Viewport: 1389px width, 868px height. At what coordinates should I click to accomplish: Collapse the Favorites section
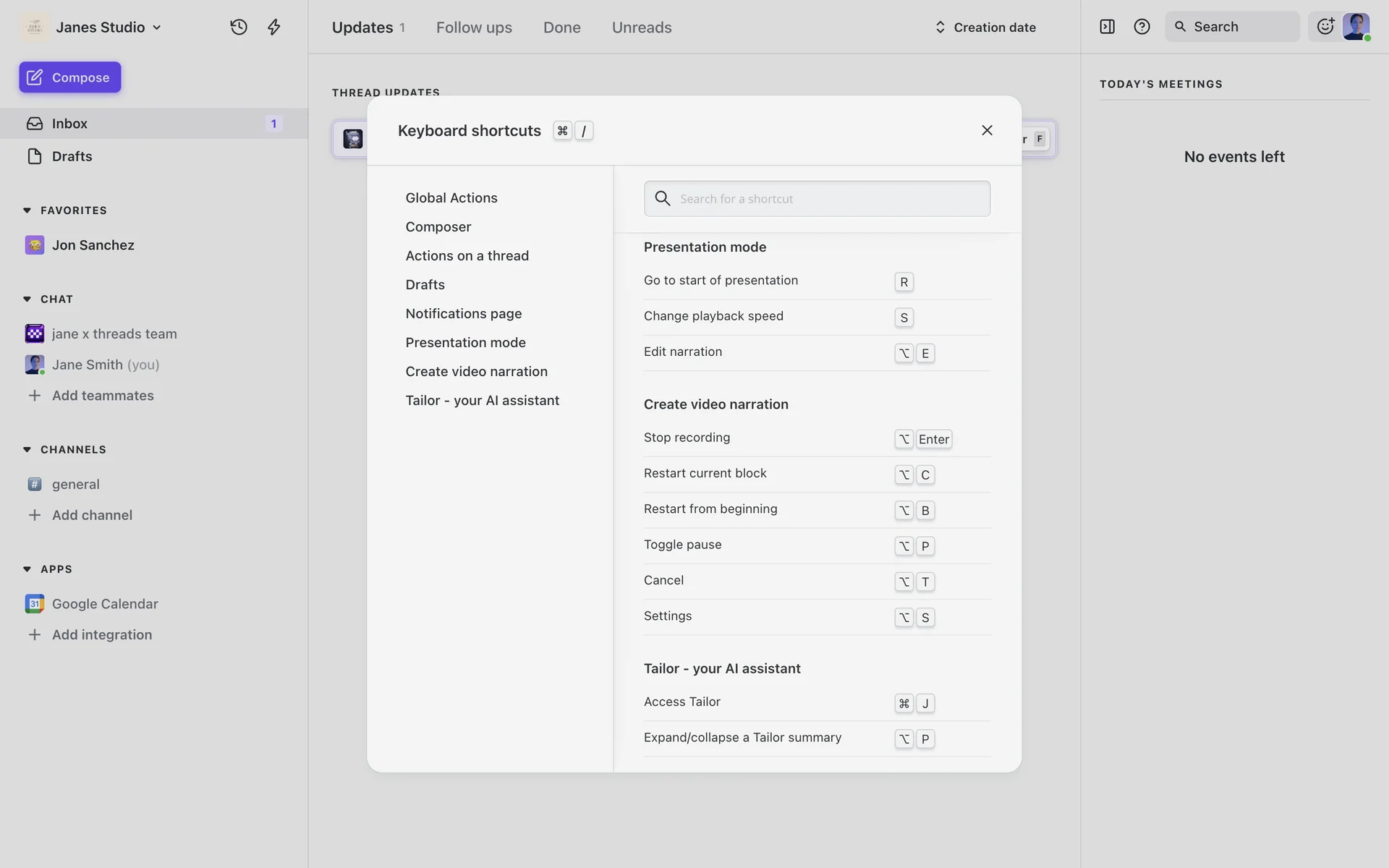click(27, 210)
